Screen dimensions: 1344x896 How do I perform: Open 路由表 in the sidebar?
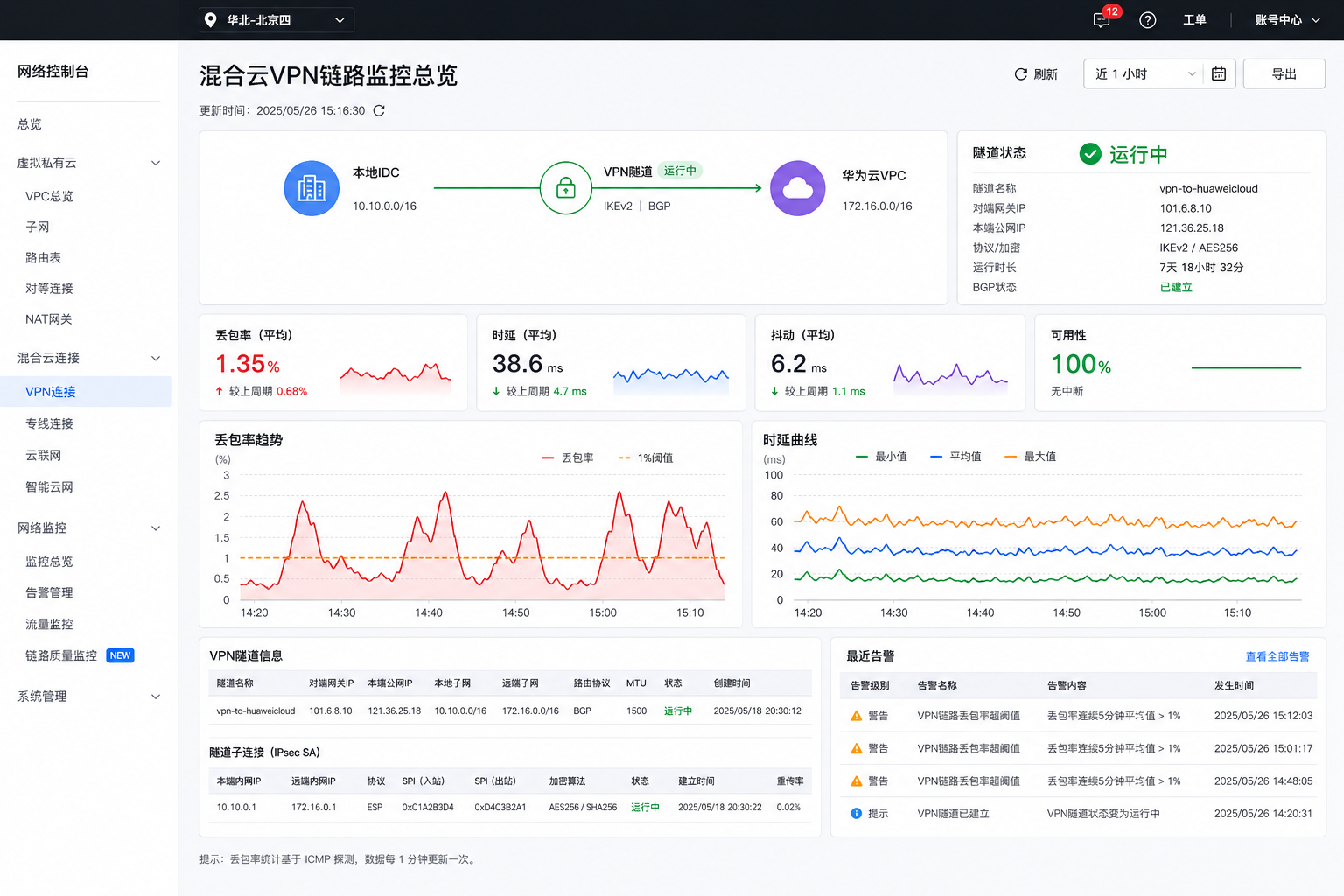tap(43, 258)
